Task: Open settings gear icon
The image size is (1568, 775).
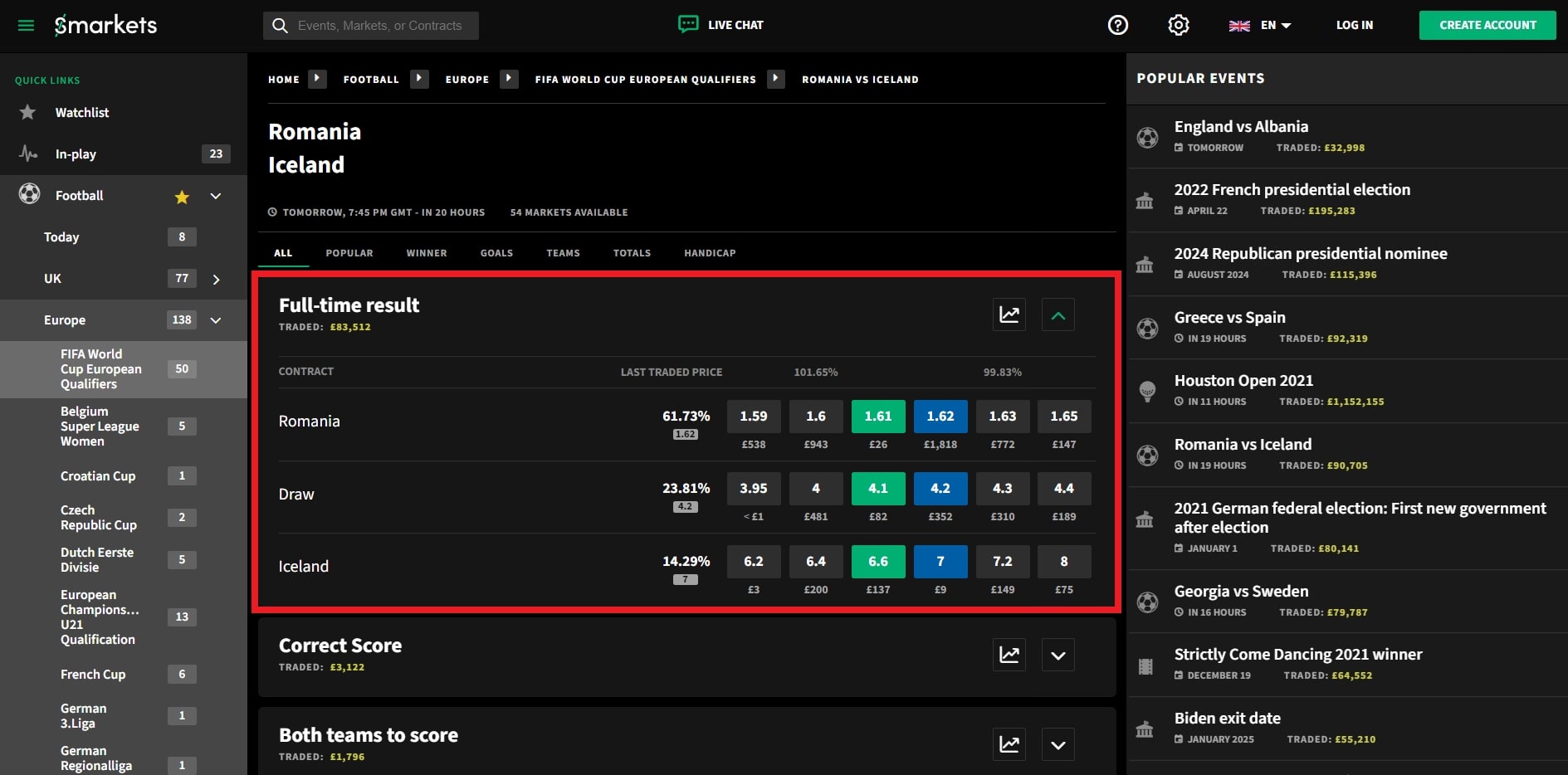Action: pyautogui.click(x=1178, y=26)
